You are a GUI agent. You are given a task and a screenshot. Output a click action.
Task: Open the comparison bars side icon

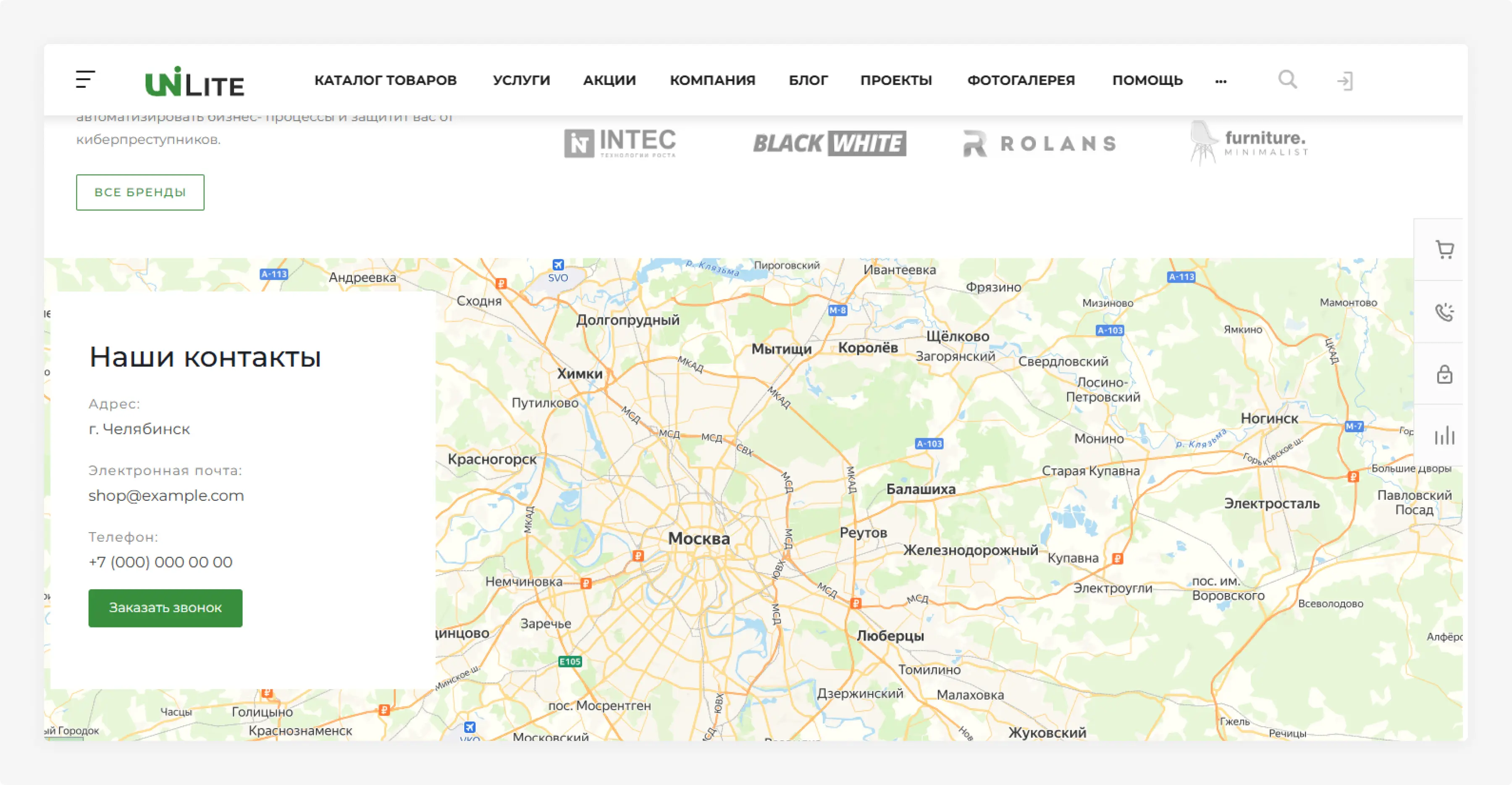[1444, 436]
